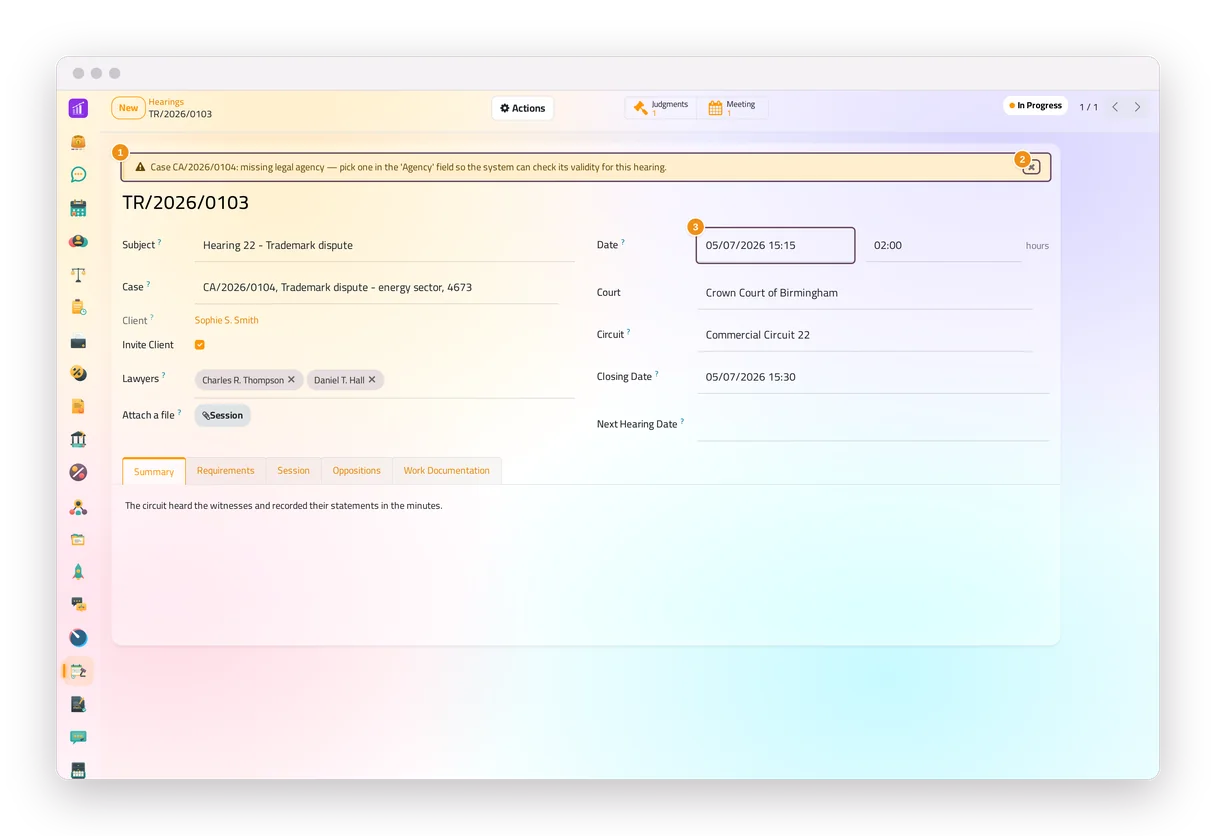Open the connected nodes sidebar icon
The height and width of the screenshot is (836, 1216).
[x=78, y=506]
